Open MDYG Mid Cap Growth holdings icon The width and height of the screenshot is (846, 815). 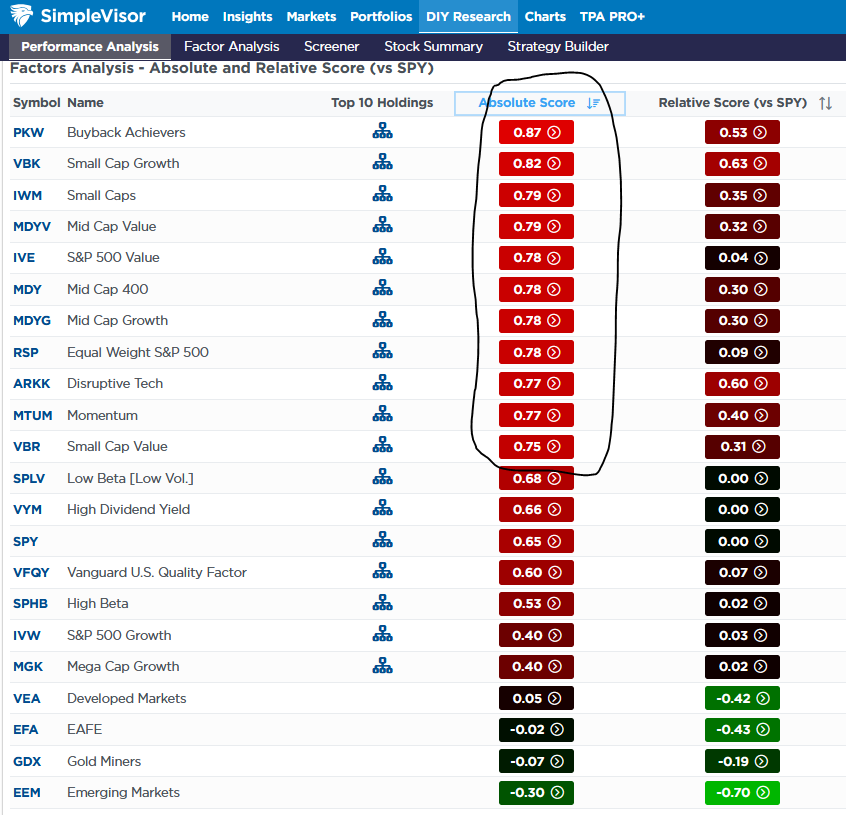383,320
